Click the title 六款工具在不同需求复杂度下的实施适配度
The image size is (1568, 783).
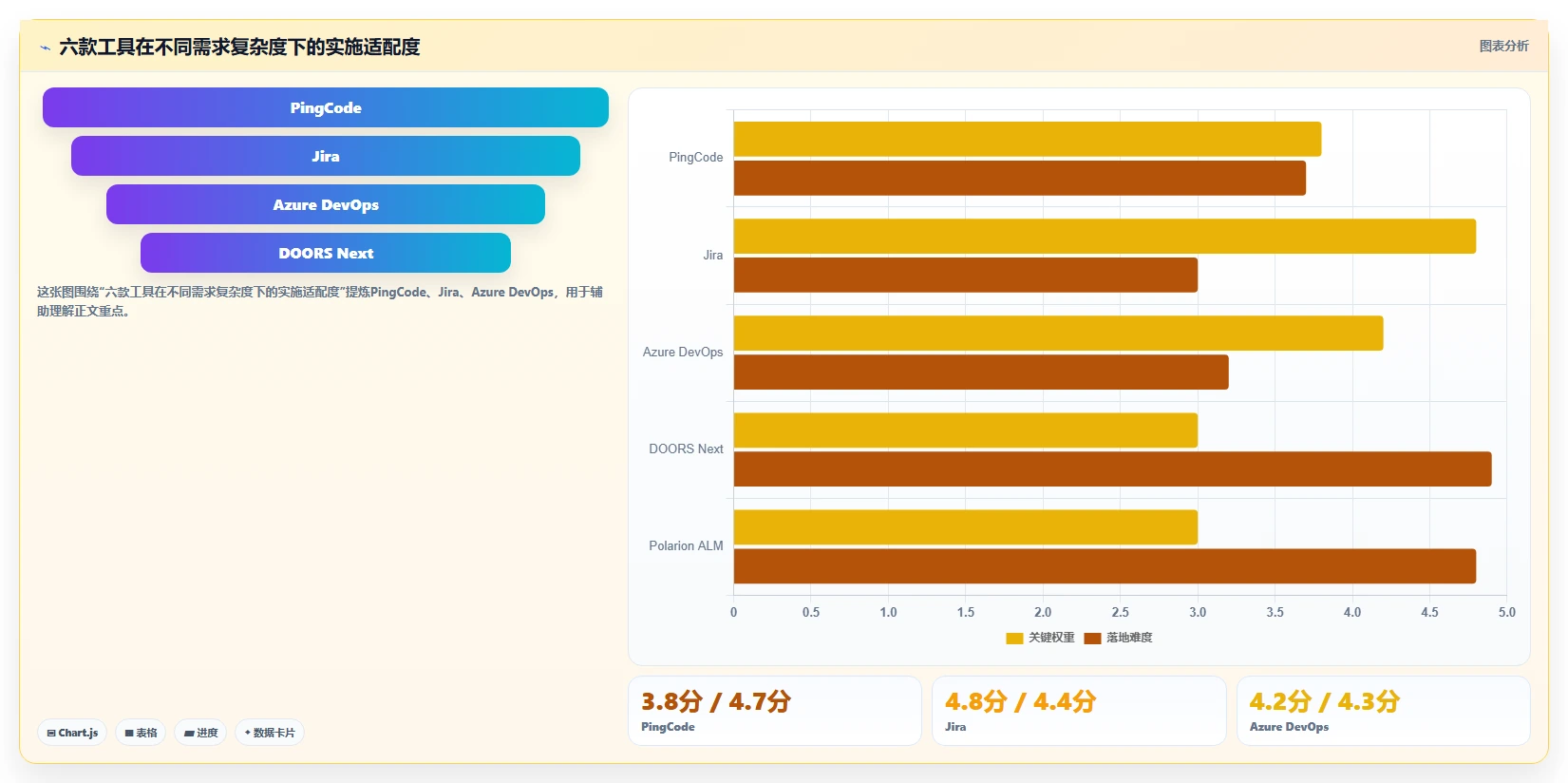click(x=239, y=47)
